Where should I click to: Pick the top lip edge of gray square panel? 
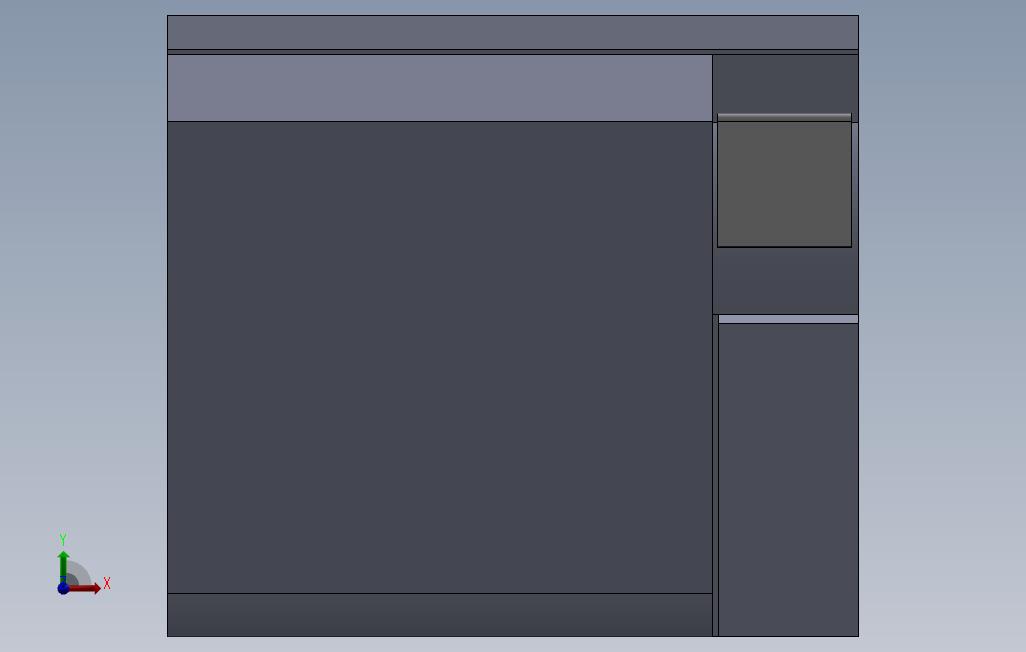[785, 118]
